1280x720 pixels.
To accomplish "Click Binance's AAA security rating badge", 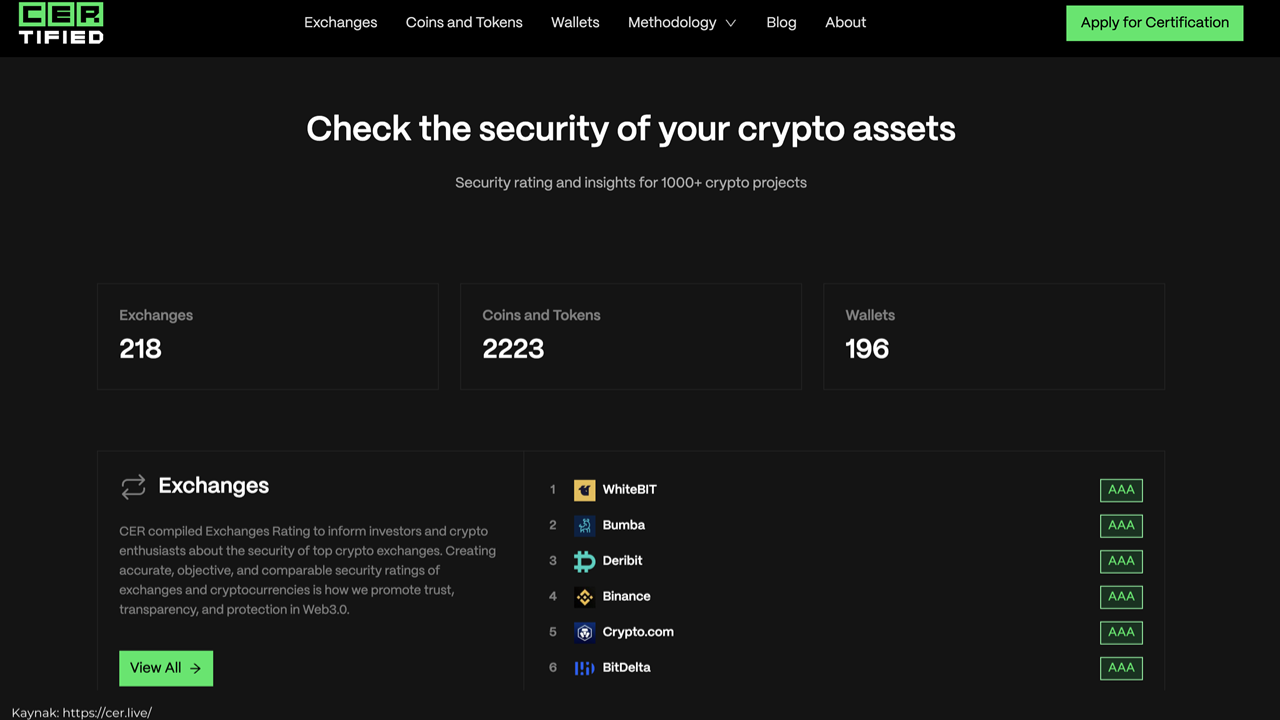I will [1121, 596].
